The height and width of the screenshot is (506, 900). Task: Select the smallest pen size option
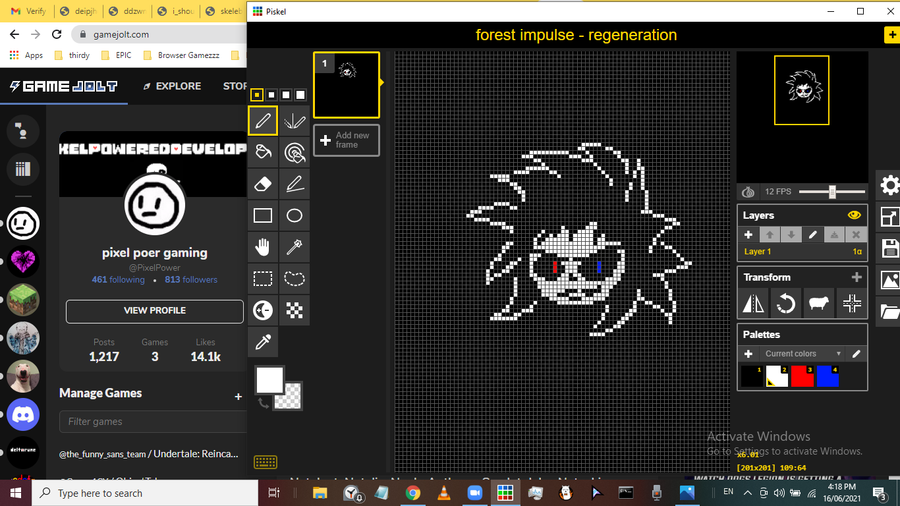pyautogui.click(x=257, y=95)
